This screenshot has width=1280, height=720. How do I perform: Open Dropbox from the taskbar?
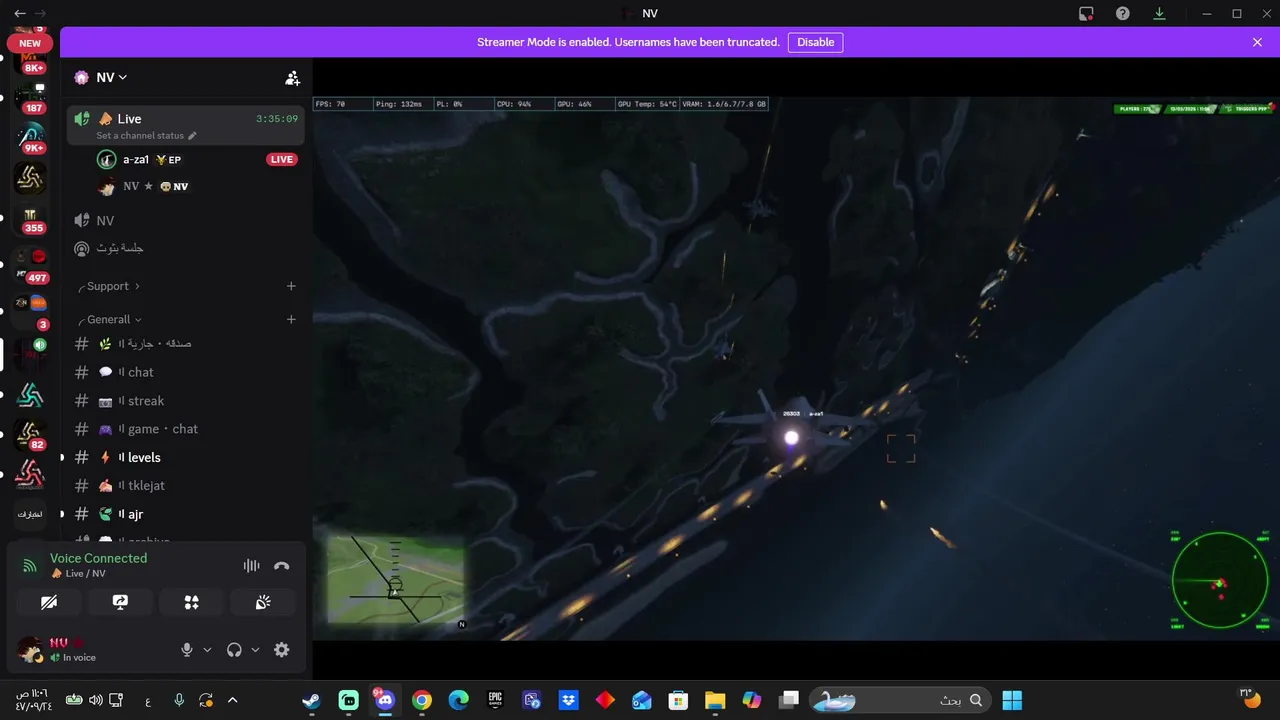(568, 700)
